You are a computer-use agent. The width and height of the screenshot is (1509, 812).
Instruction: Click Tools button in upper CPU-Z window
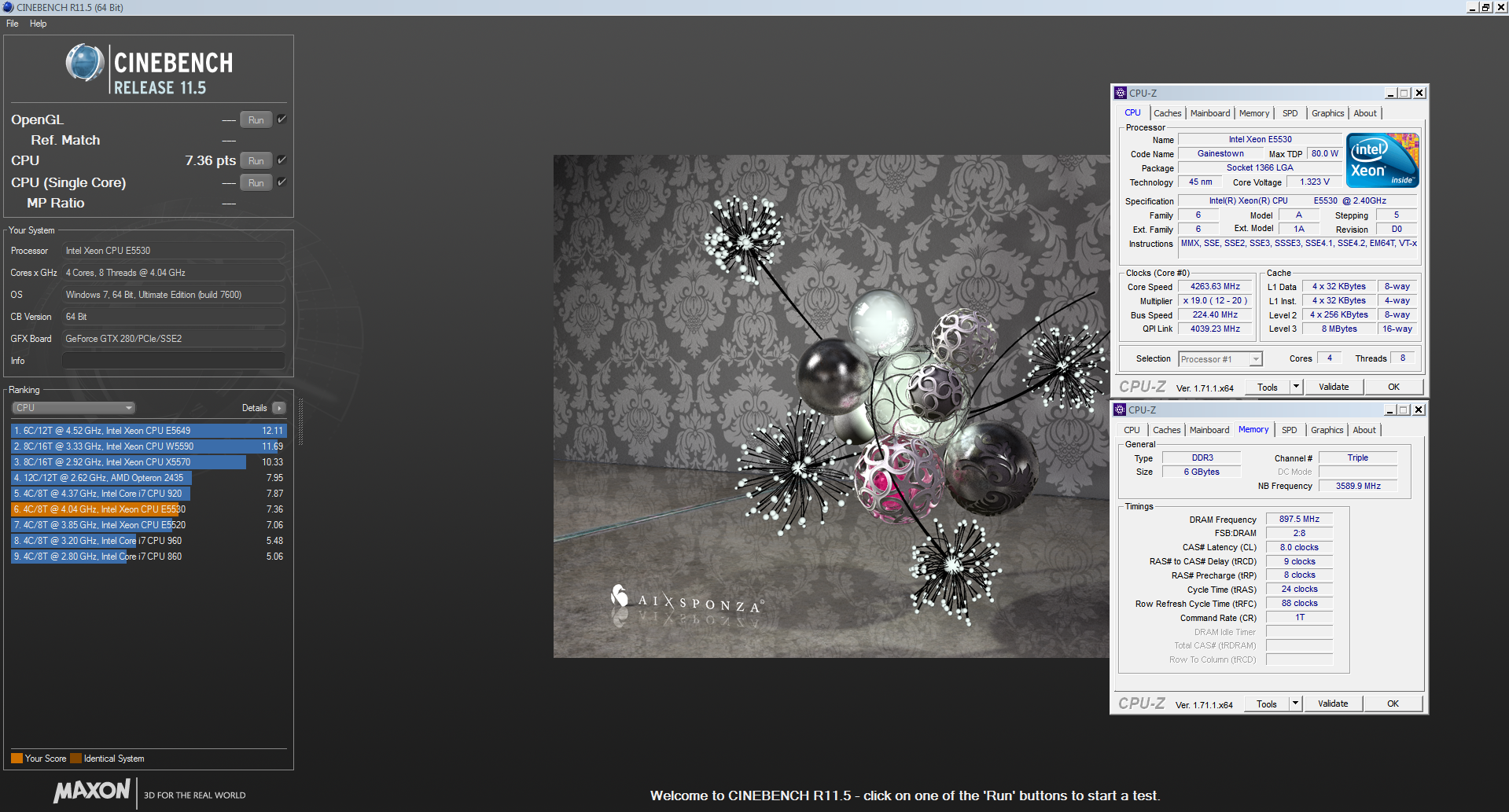point(1267,387)
